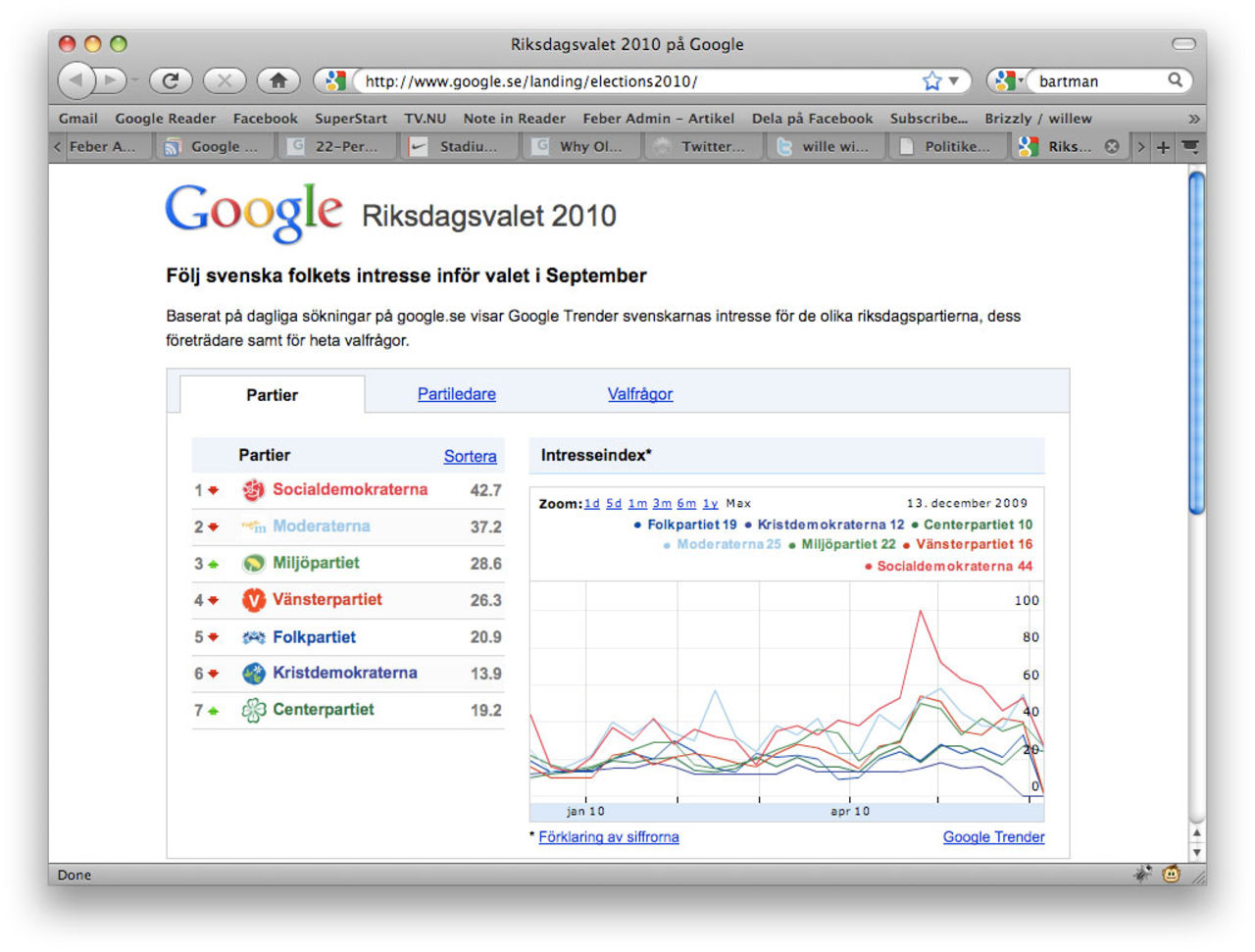Click the Kristdemokraterna globe icon
This screenshot has width=1255, height=952.
(253, 674)
